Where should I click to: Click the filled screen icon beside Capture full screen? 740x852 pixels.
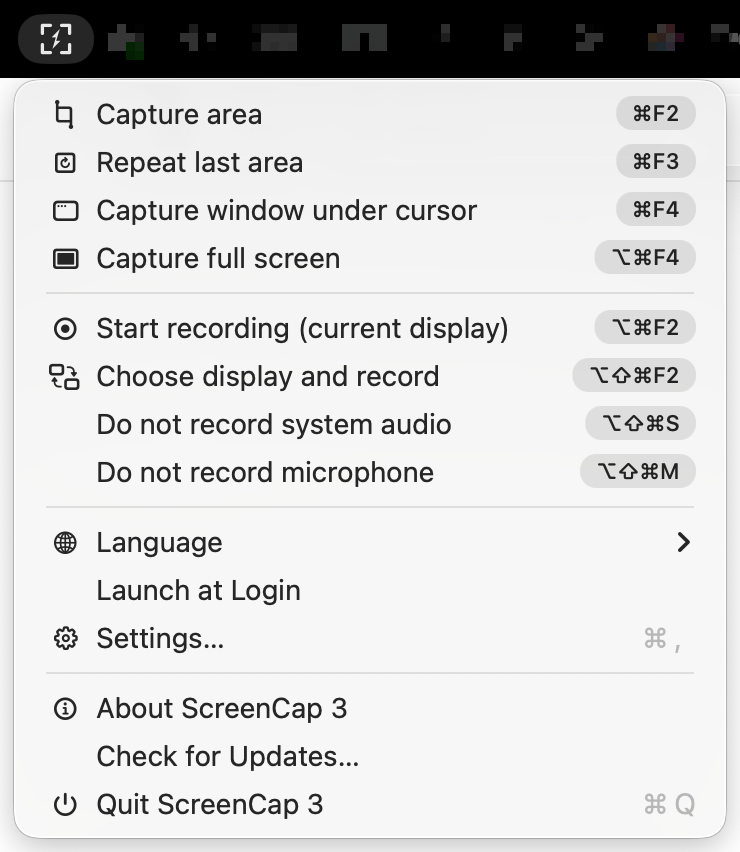coord(66,258)
